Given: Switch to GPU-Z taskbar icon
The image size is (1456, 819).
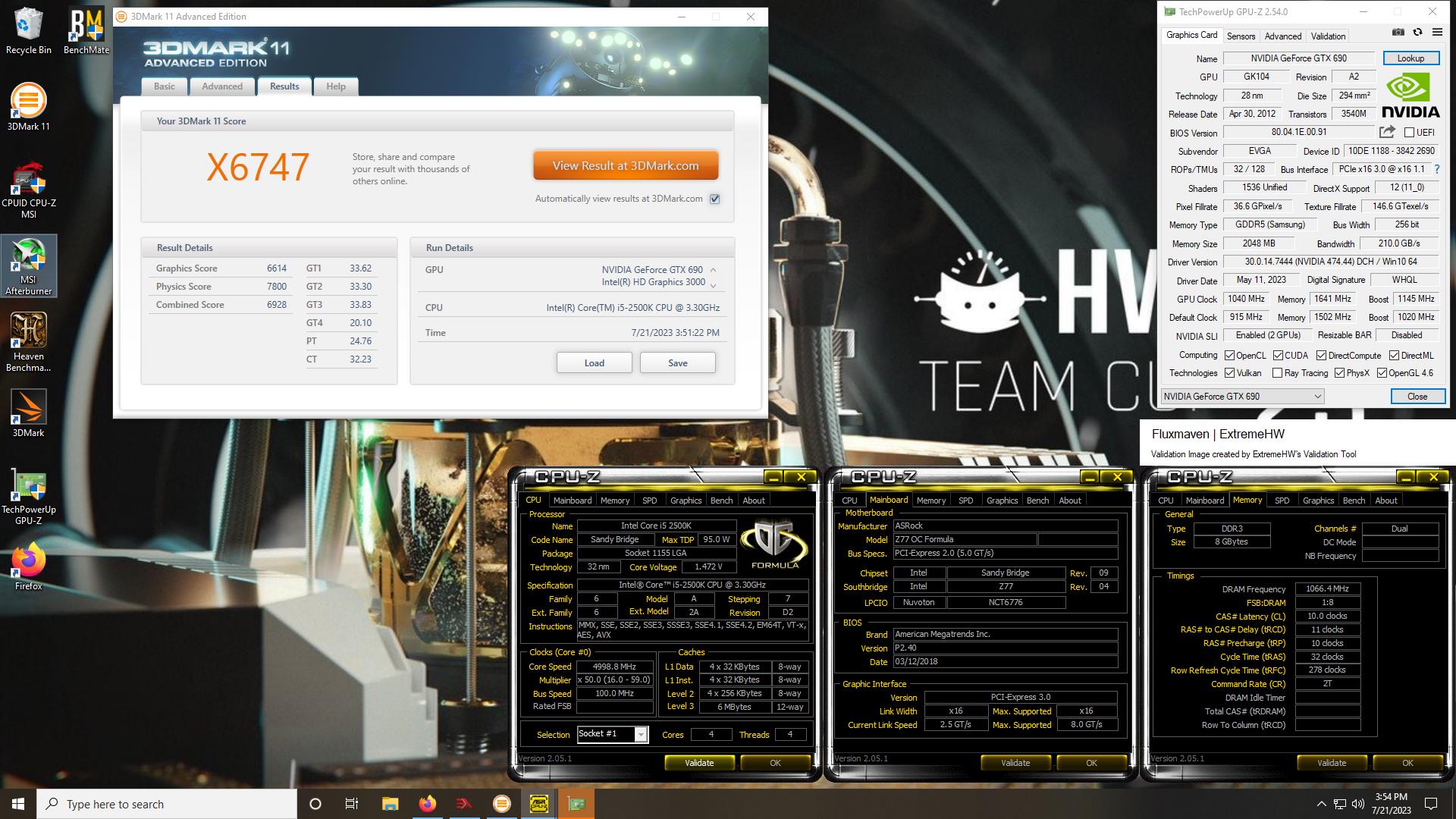Looking at the screenshot, I should (576, 804).
